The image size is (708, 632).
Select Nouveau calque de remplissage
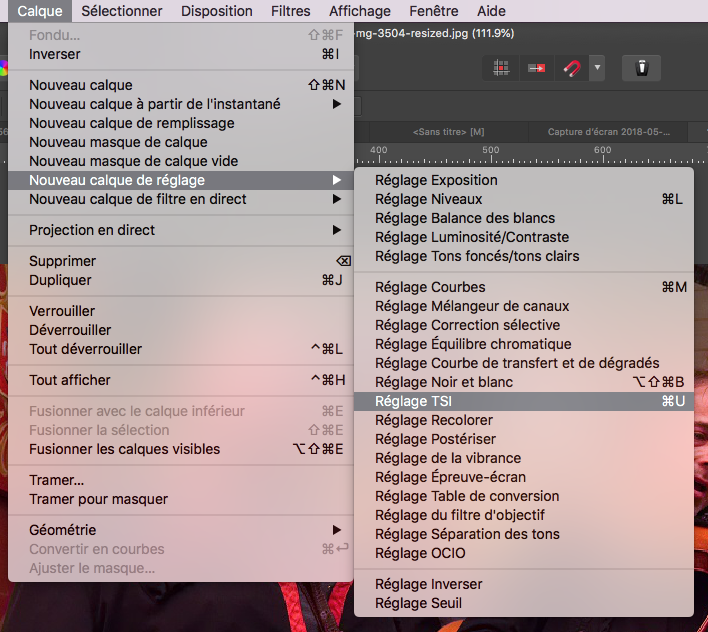(181, 123)
